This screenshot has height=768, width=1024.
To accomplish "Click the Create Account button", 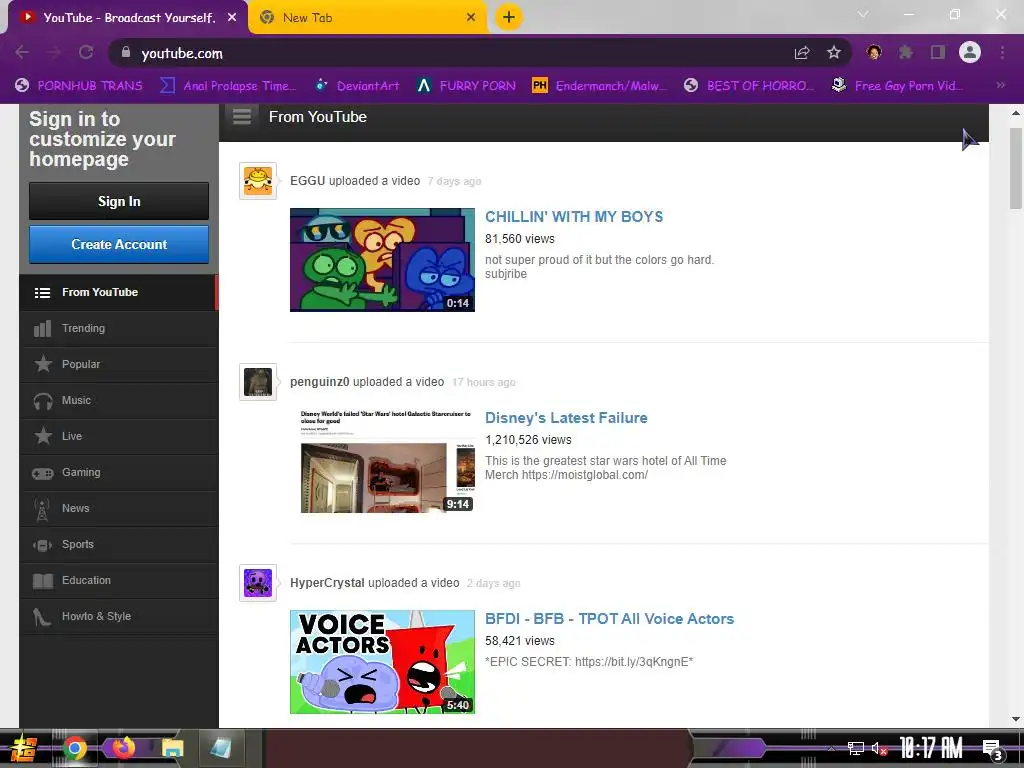I will point(119,244).
